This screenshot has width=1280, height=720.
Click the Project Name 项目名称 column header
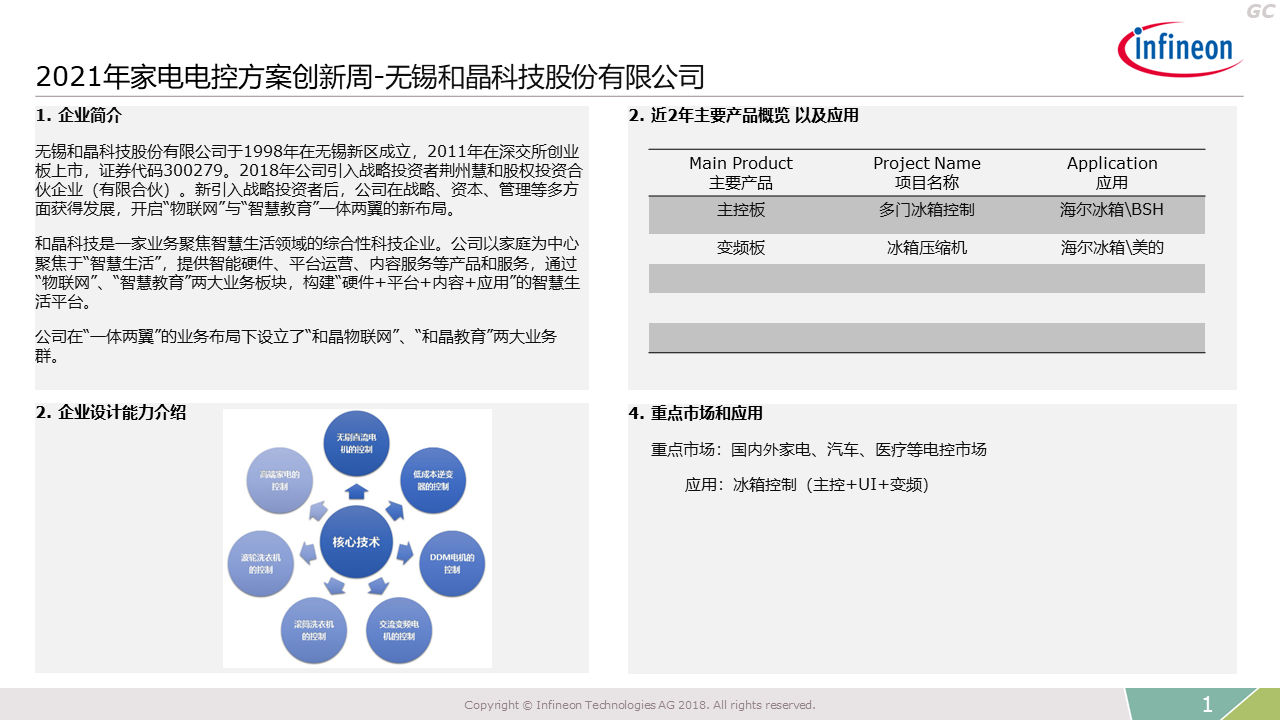(x=927, y=173)
